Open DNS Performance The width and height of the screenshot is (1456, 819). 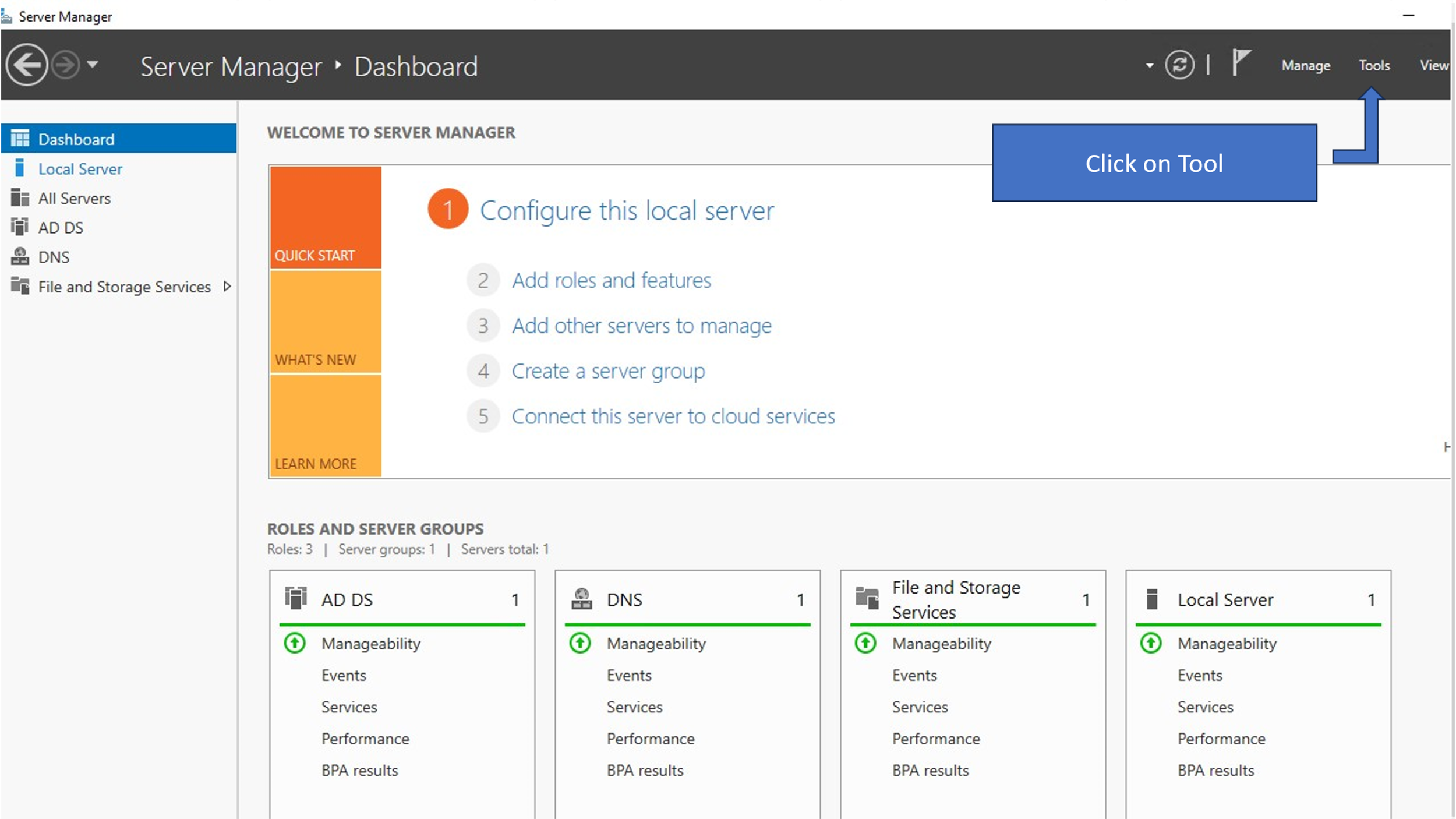click(x=651, y=739)
